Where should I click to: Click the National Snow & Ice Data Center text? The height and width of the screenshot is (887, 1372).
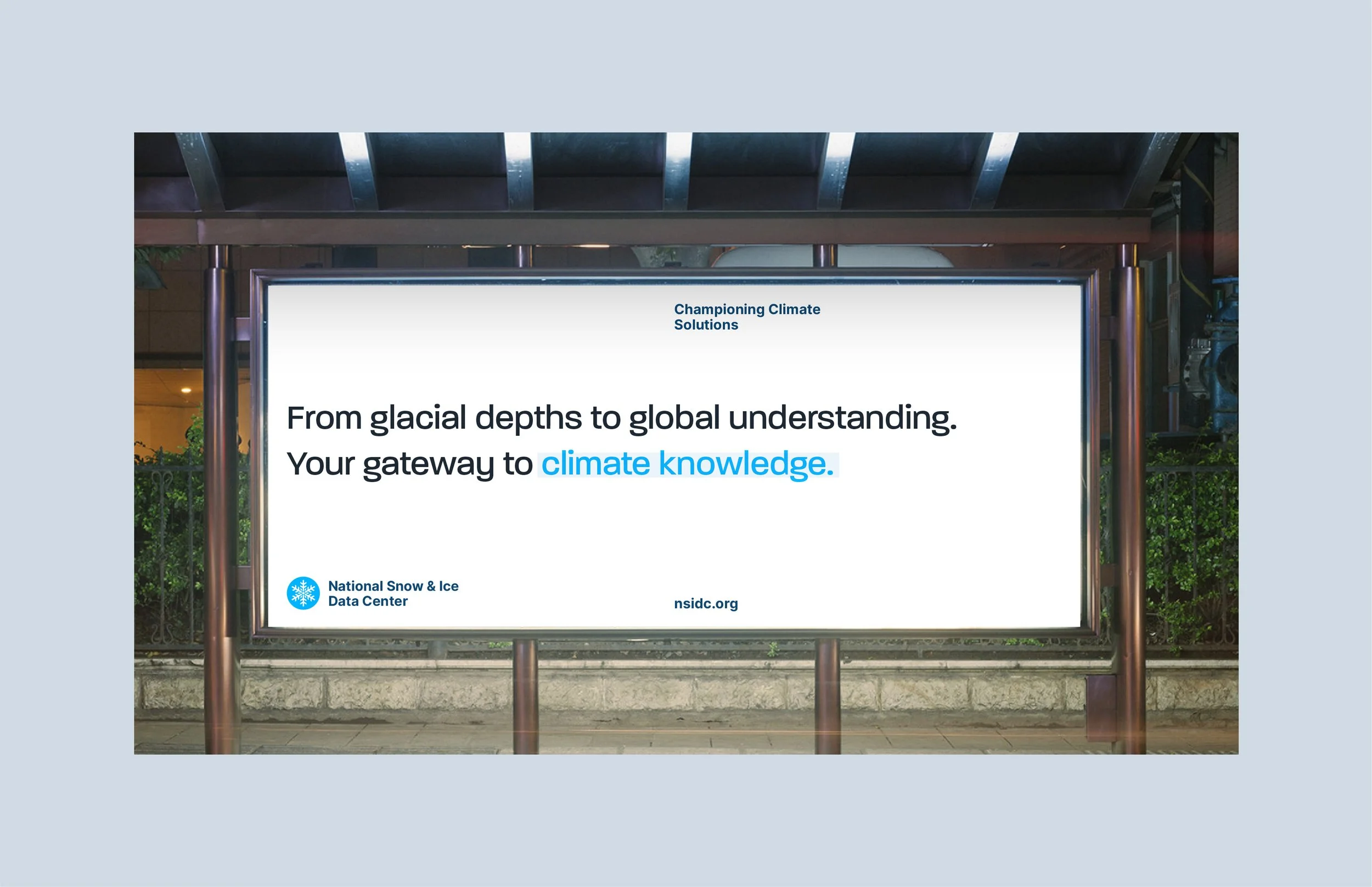click(x=392, y=593)
